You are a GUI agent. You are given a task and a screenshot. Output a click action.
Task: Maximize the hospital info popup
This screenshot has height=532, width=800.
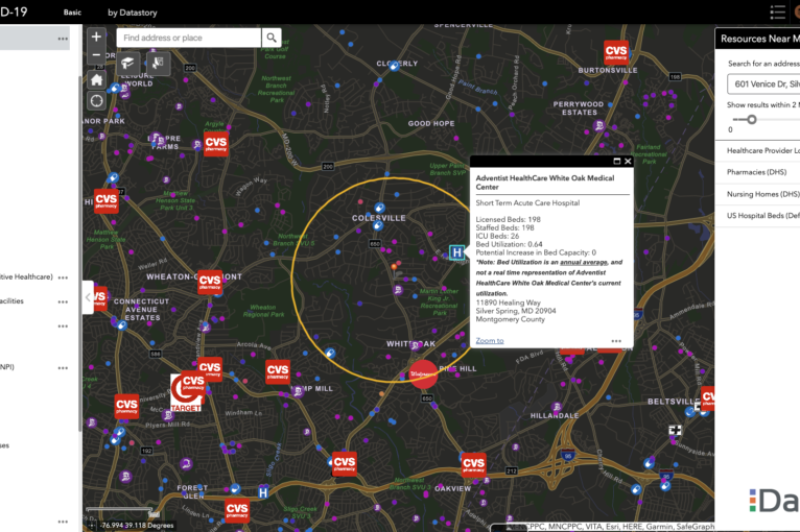click(x=616, y=161)
